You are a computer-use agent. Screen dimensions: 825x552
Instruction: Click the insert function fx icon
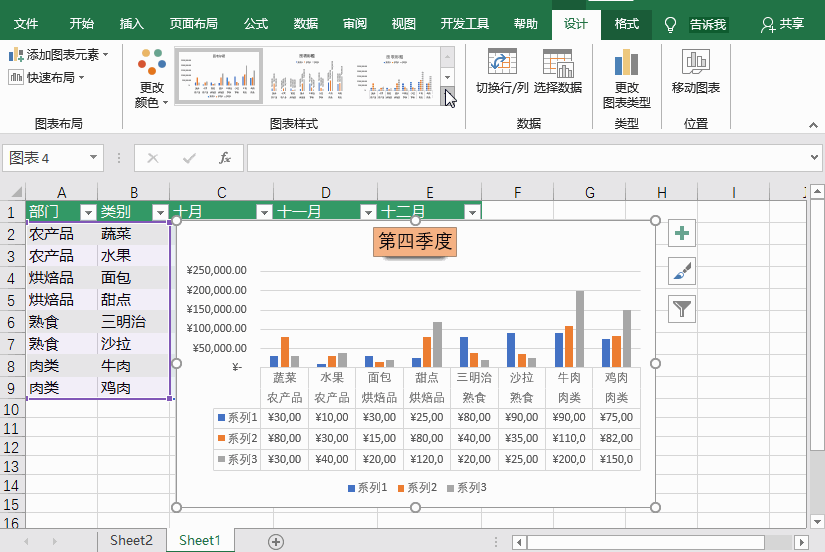225,158
